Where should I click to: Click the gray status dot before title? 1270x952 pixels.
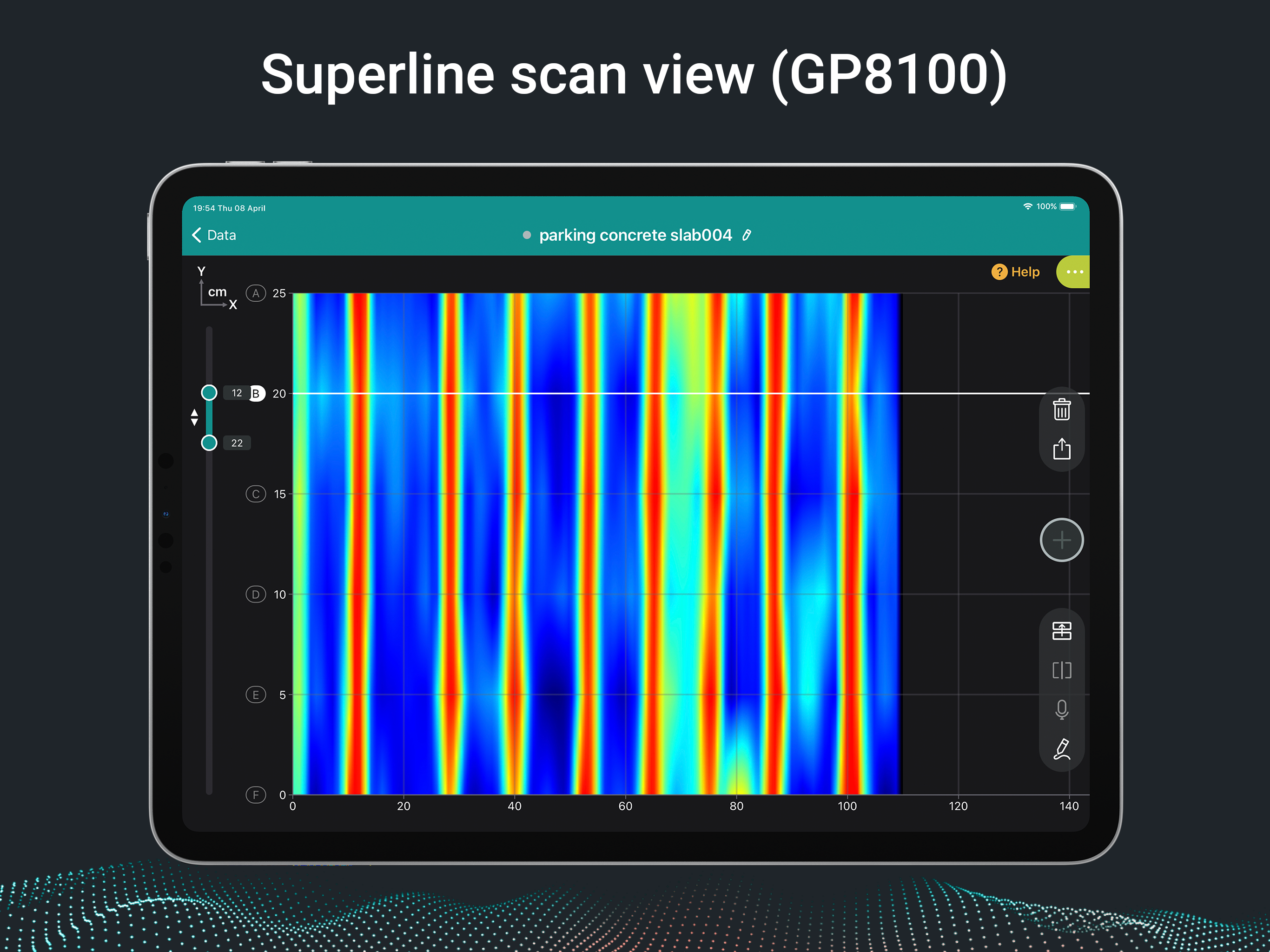pyautogui.click(x=527, y=235)
